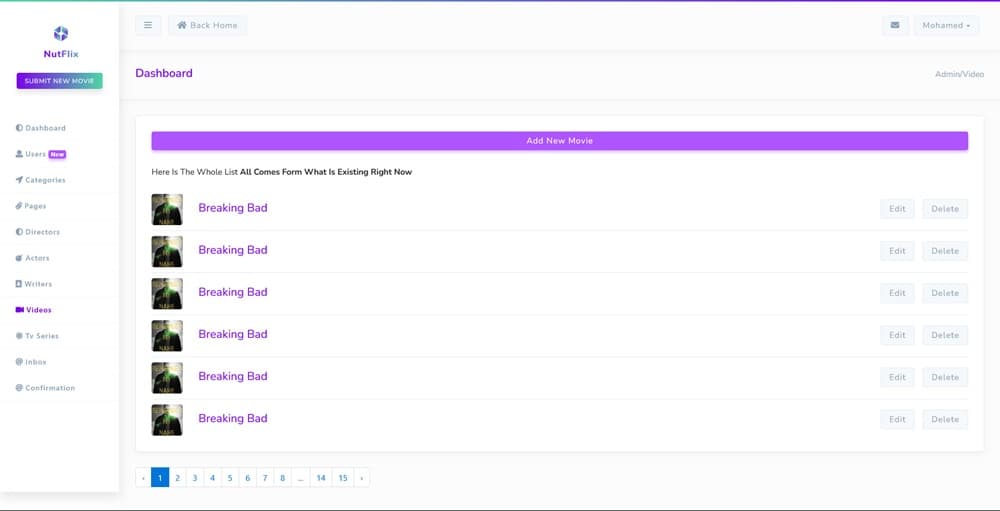
Task: Open Dashboard label in the sidebar
Action: 45,128
